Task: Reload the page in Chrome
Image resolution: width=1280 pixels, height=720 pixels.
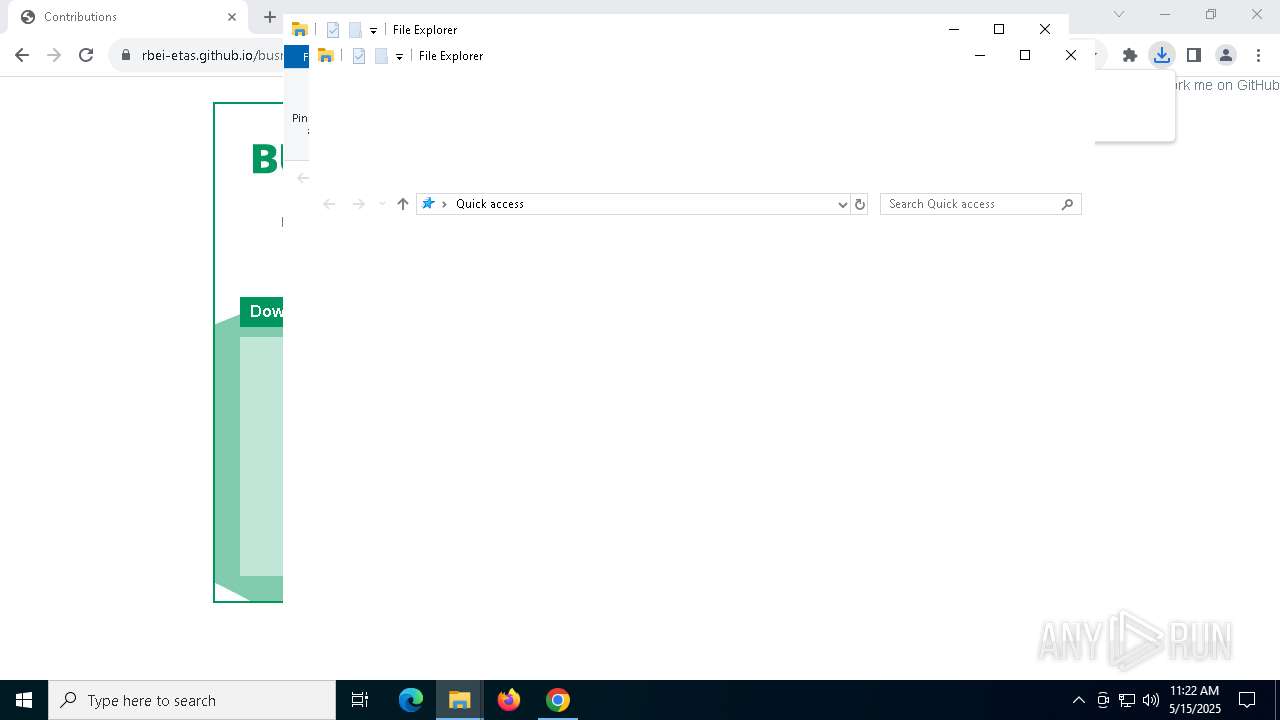Action: click(x=86, y=55)
